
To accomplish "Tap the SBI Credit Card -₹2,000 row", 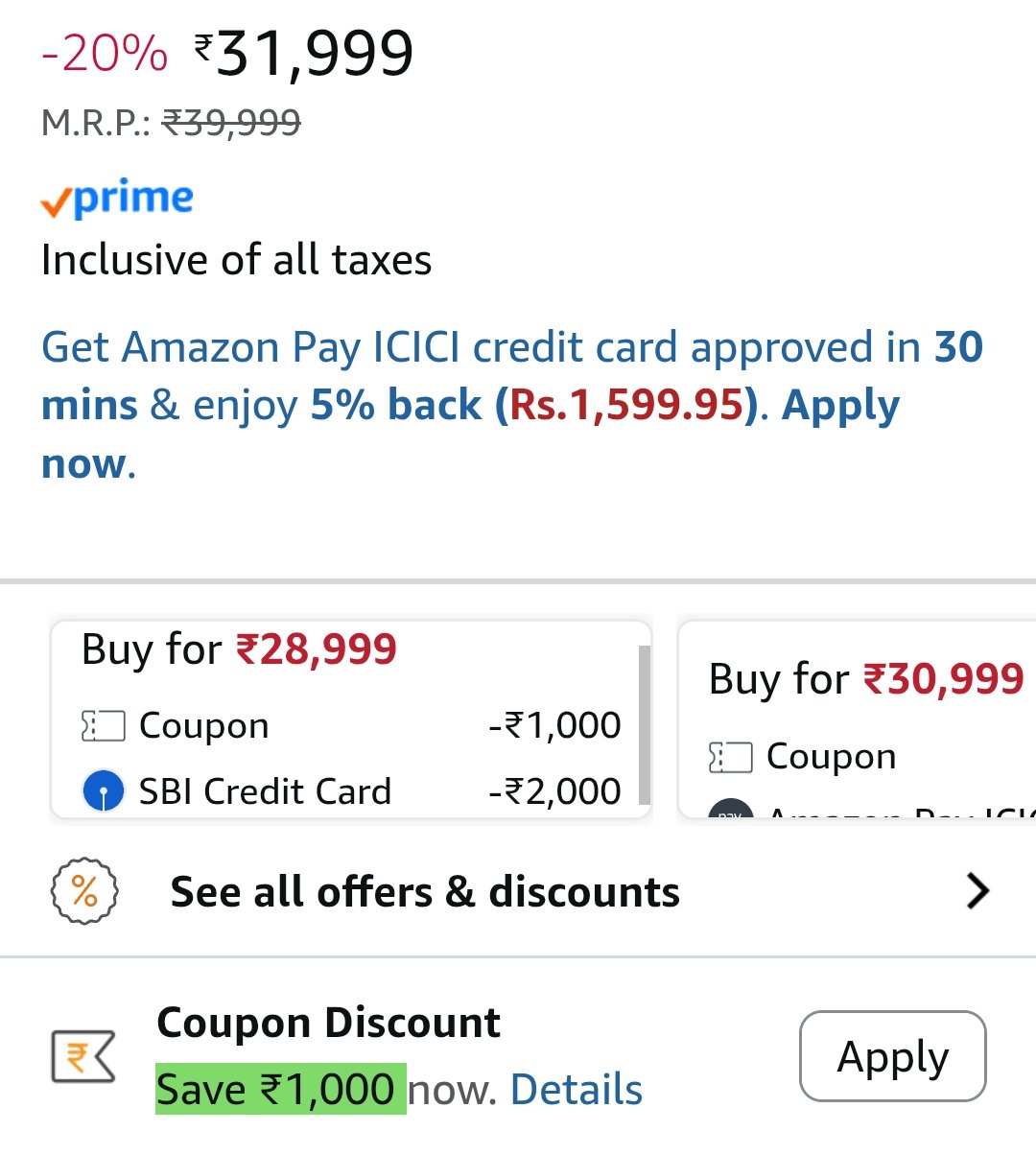I will pos(351,791).
